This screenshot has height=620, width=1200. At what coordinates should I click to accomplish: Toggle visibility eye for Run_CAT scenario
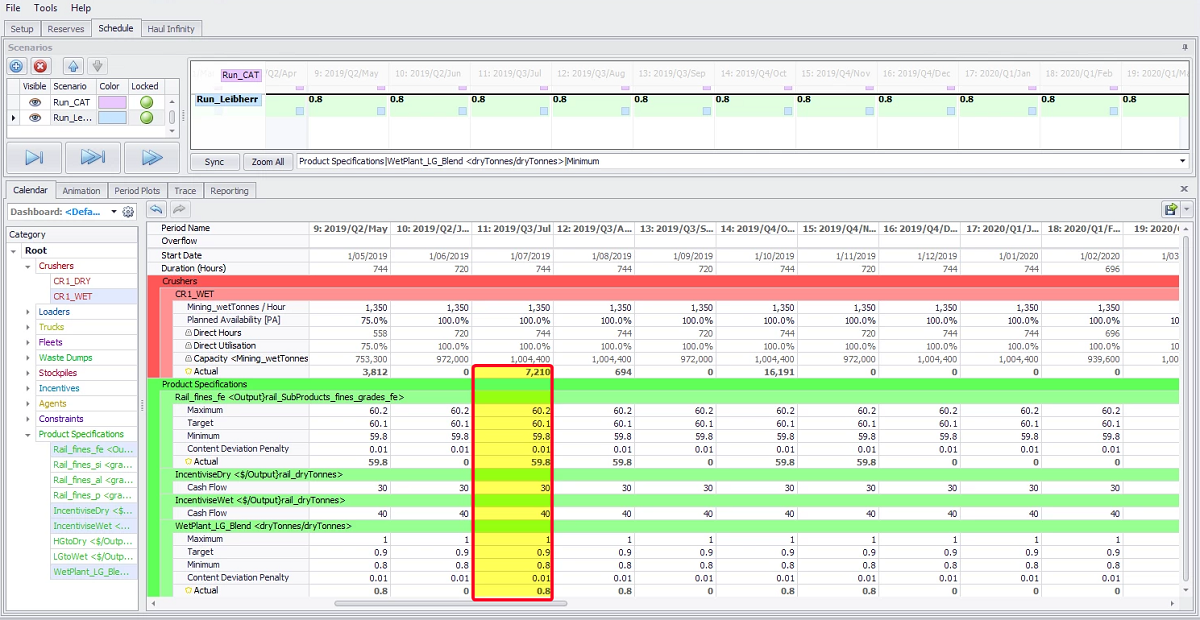[x=35, y=102]
